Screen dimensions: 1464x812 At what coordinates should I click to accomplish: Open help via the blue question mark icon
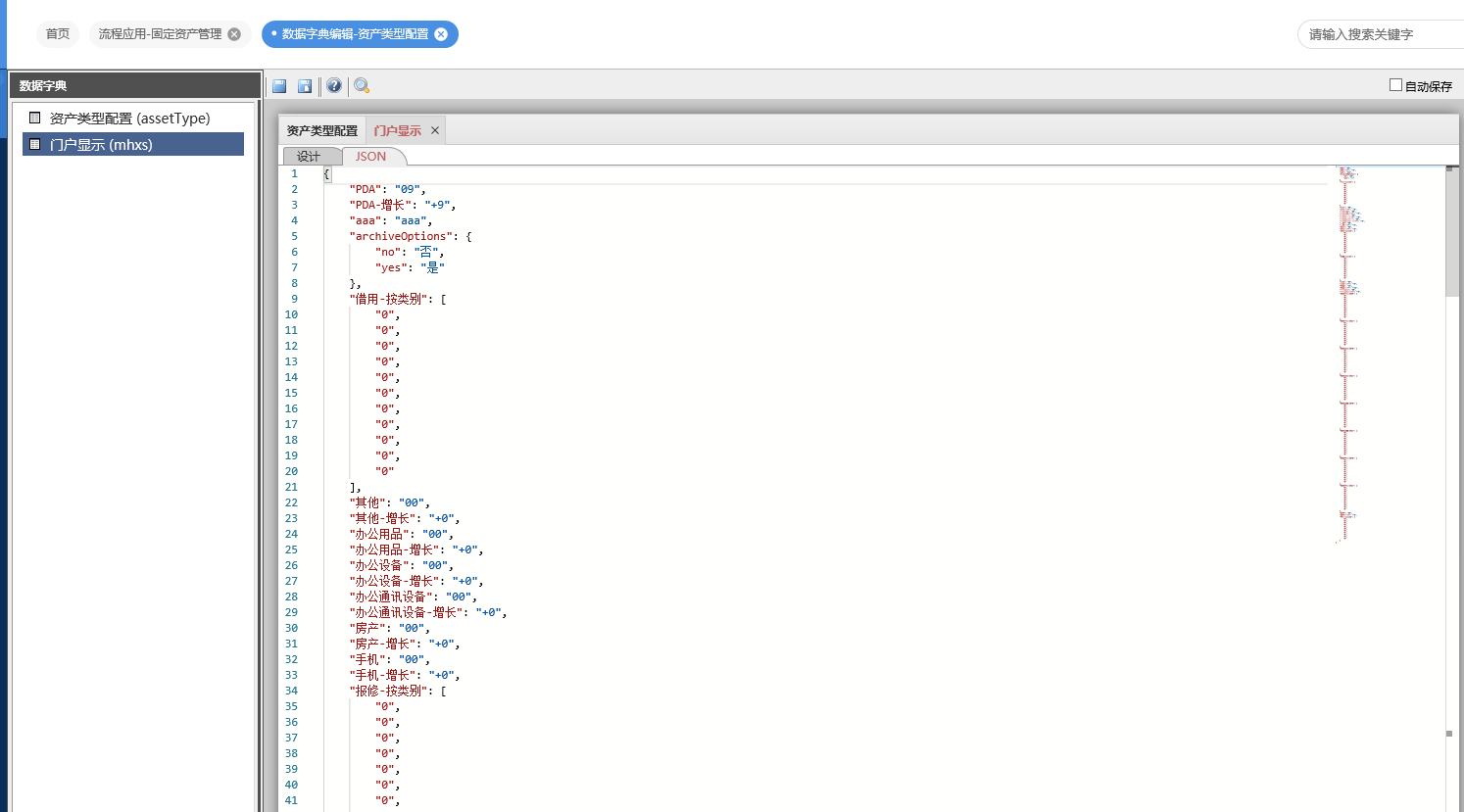(x=334, y=85)
